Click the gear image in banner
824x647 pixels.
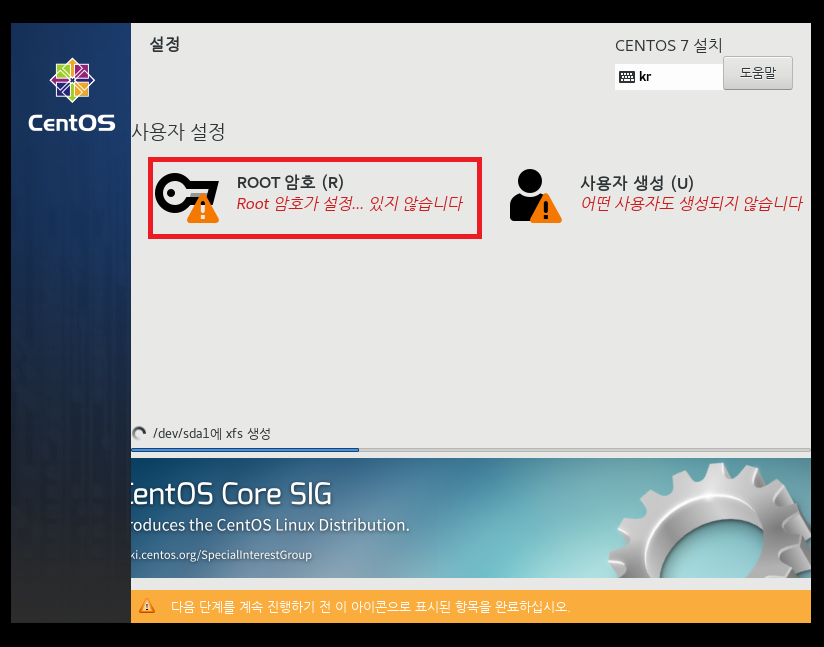tap(709, 520)
